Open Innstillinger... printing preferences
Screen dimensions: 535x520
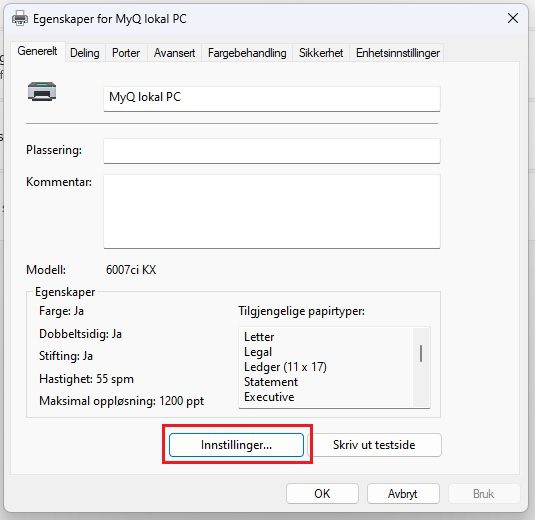pyautogui.click(x=236, y=445)
